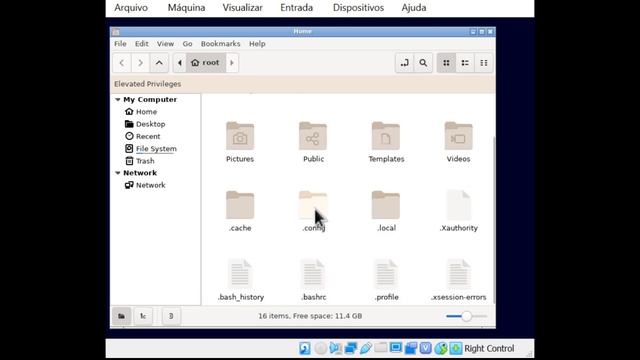Open the View menu
Screen dimensions: 640x360
pos(165,44)
